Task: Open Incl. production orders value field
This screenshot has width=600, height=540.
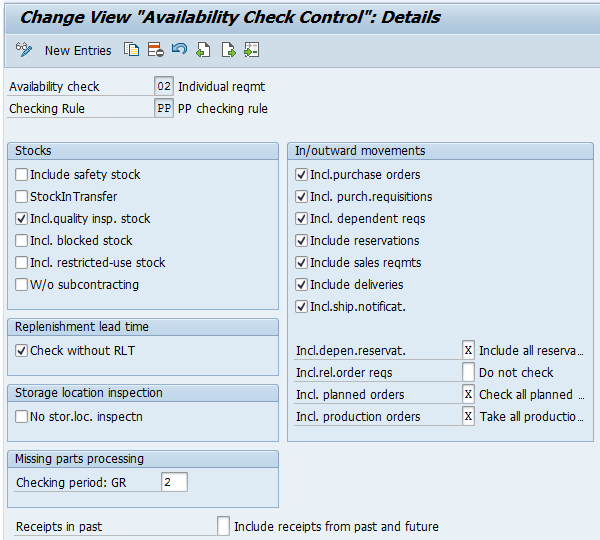Action: 468,416
